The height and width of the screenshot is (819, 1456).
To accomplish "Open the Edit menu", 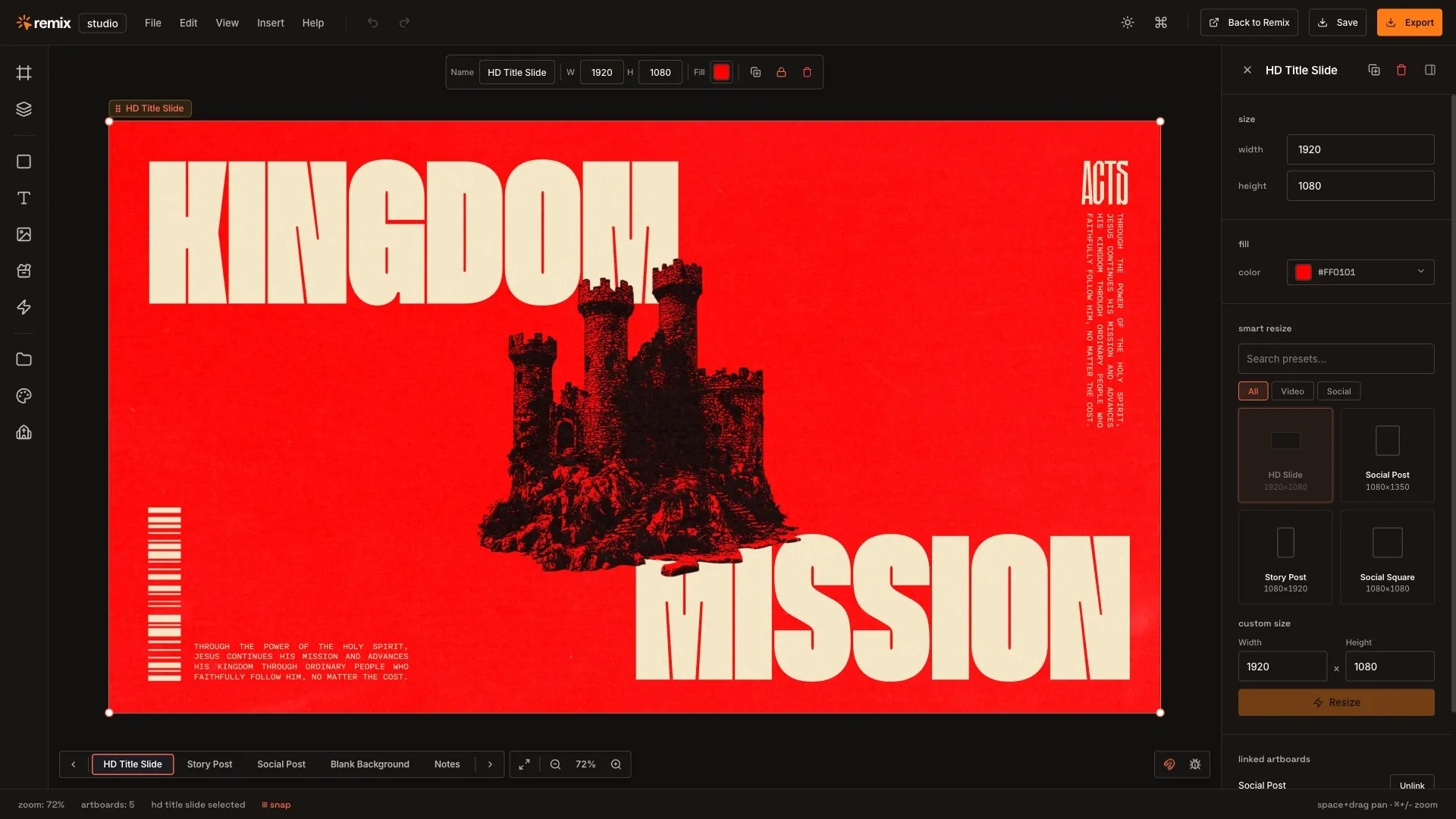I will tap(188, 23).
